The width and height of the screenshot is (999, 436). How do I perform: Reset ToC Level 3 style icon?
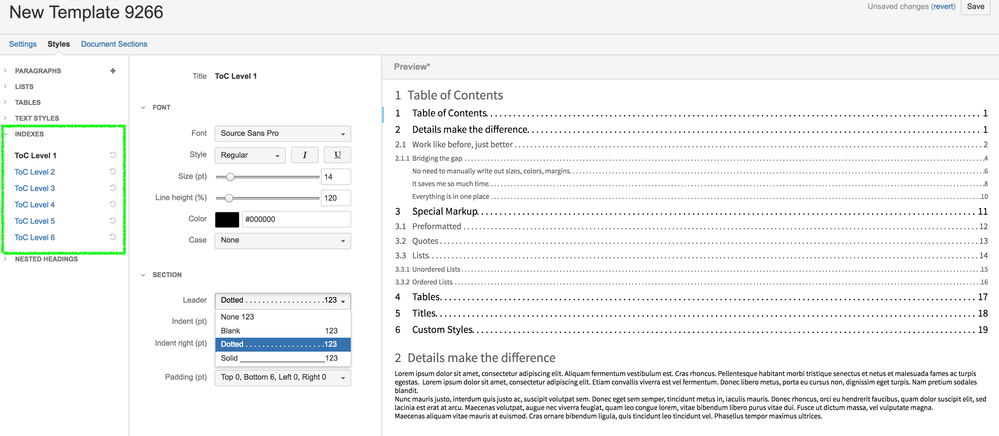(112, 188)
